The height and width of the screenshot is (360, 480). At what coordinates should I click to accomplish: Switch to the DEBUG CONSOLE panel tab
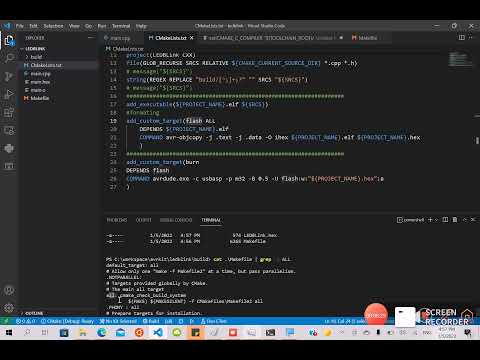[176, 220]
